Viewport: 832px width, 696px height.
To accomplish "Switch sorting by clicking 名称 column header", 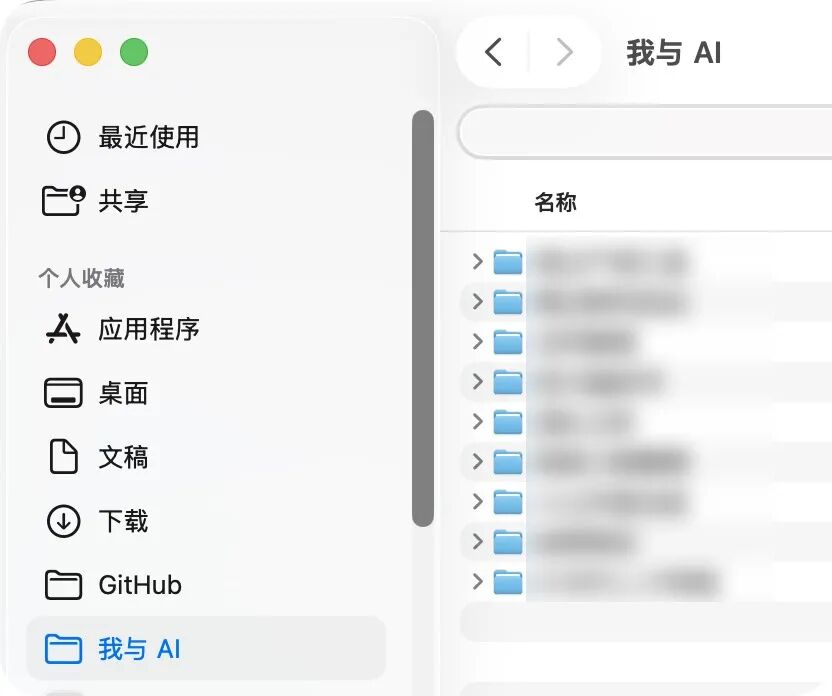I will tap(556, 201).
